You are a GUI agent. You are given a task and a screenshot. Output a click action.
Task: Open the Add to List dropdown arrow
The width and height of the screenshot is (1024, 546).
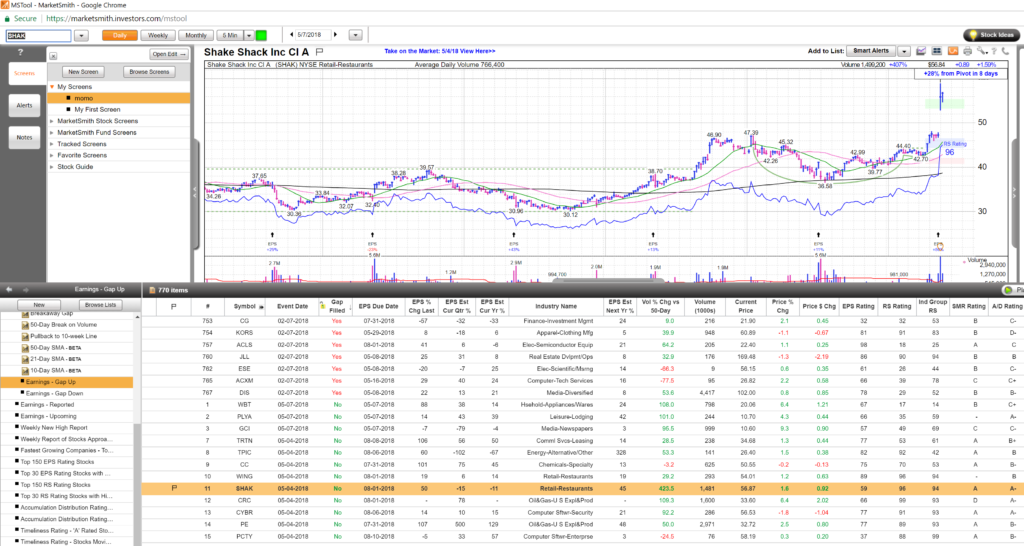[x=904, y=51]
